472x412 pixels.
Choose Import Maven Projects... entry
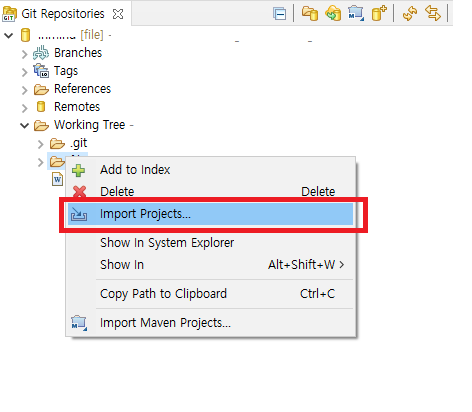[211, 323]
